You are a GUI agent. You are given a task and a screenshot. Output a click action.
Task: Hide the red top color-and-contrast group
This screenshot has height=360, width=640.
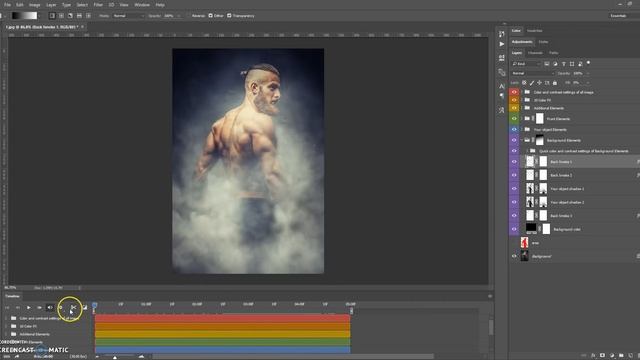tap(514, 92)
